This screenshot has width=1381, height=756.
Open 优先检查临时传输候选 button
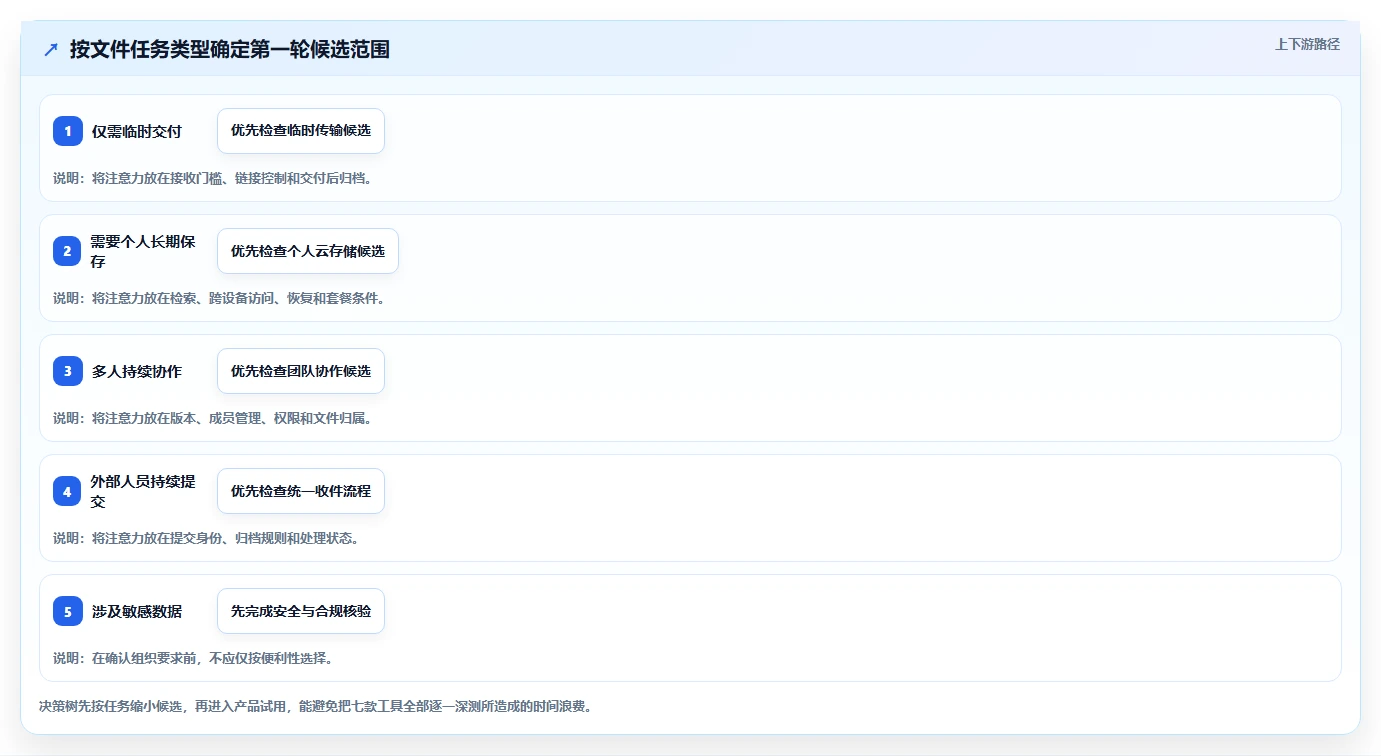[x=301, y=131]
